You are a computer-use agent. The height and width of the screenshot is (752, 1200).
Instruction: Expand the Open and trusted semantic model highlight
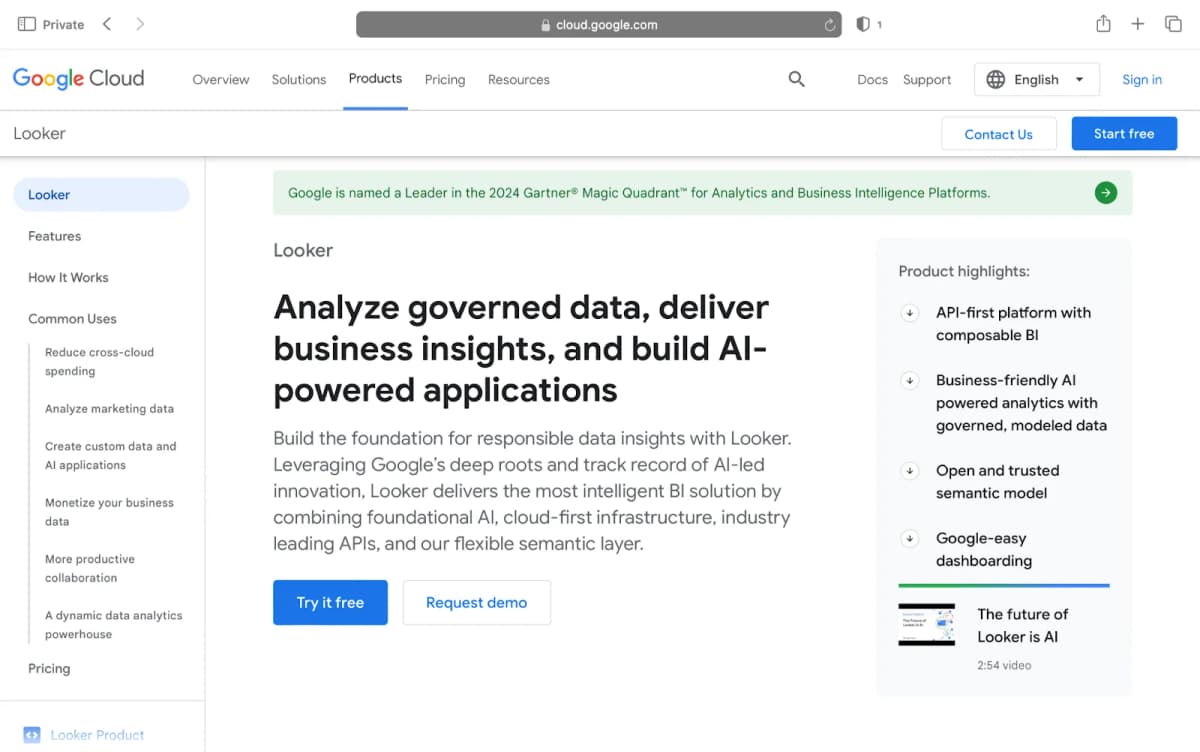[x=910, y=471]
